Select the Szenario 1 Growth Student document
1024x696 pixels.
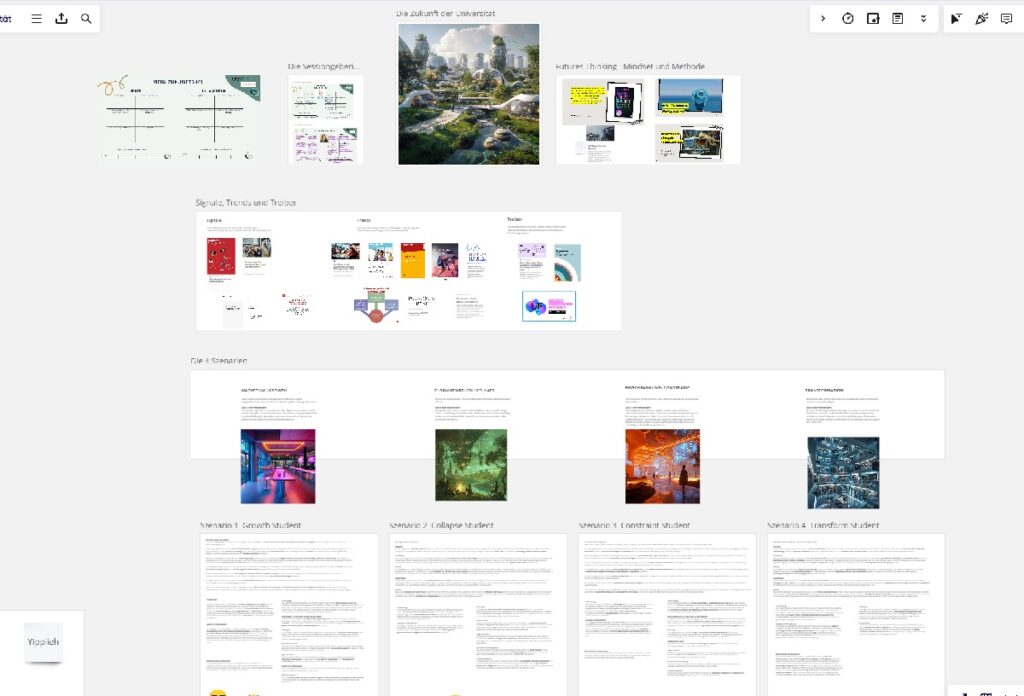[x=289, y=615]
